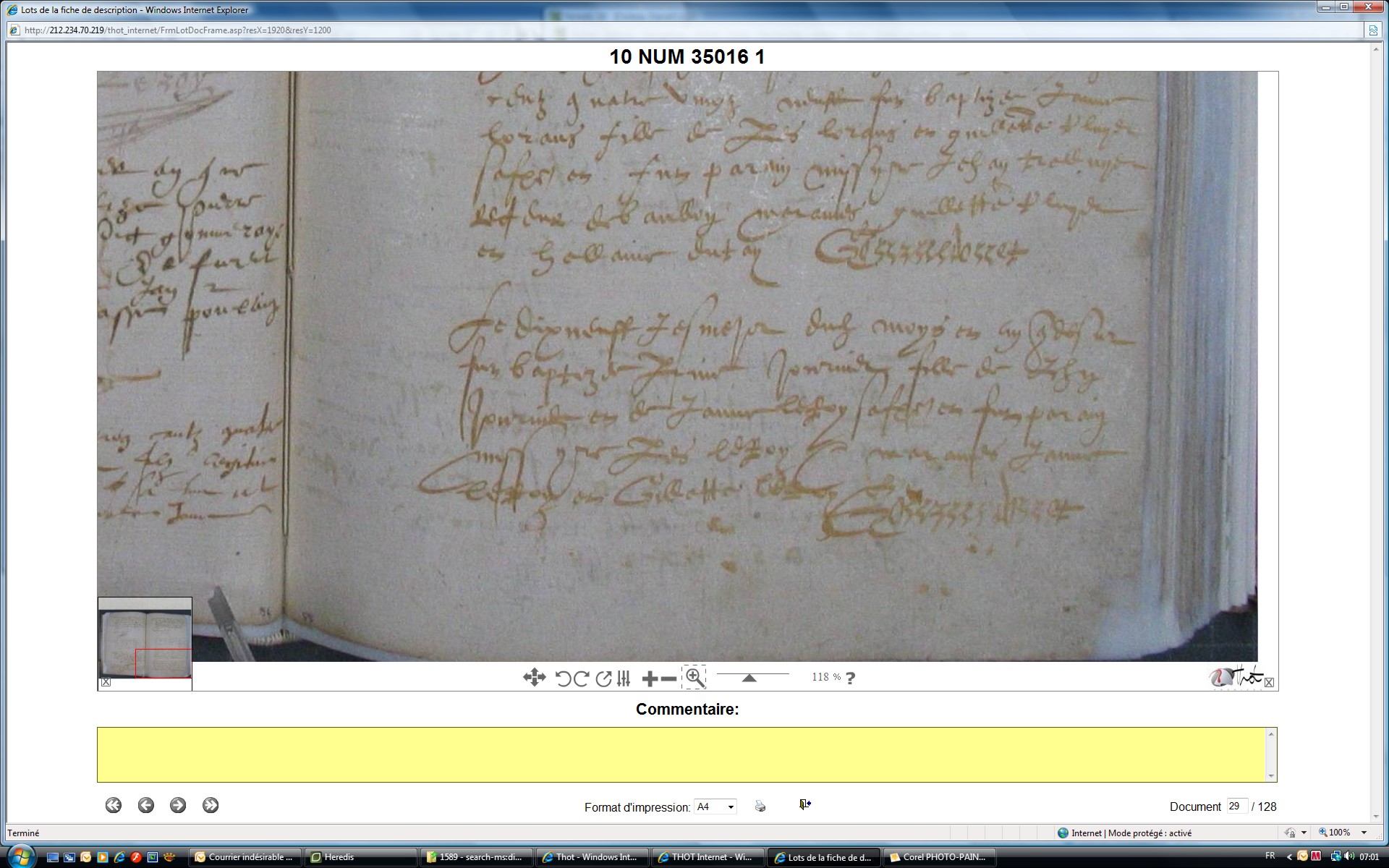Jump to the last document
Viewport: 1389px width, 868px height.
click(x=211, y=805)
